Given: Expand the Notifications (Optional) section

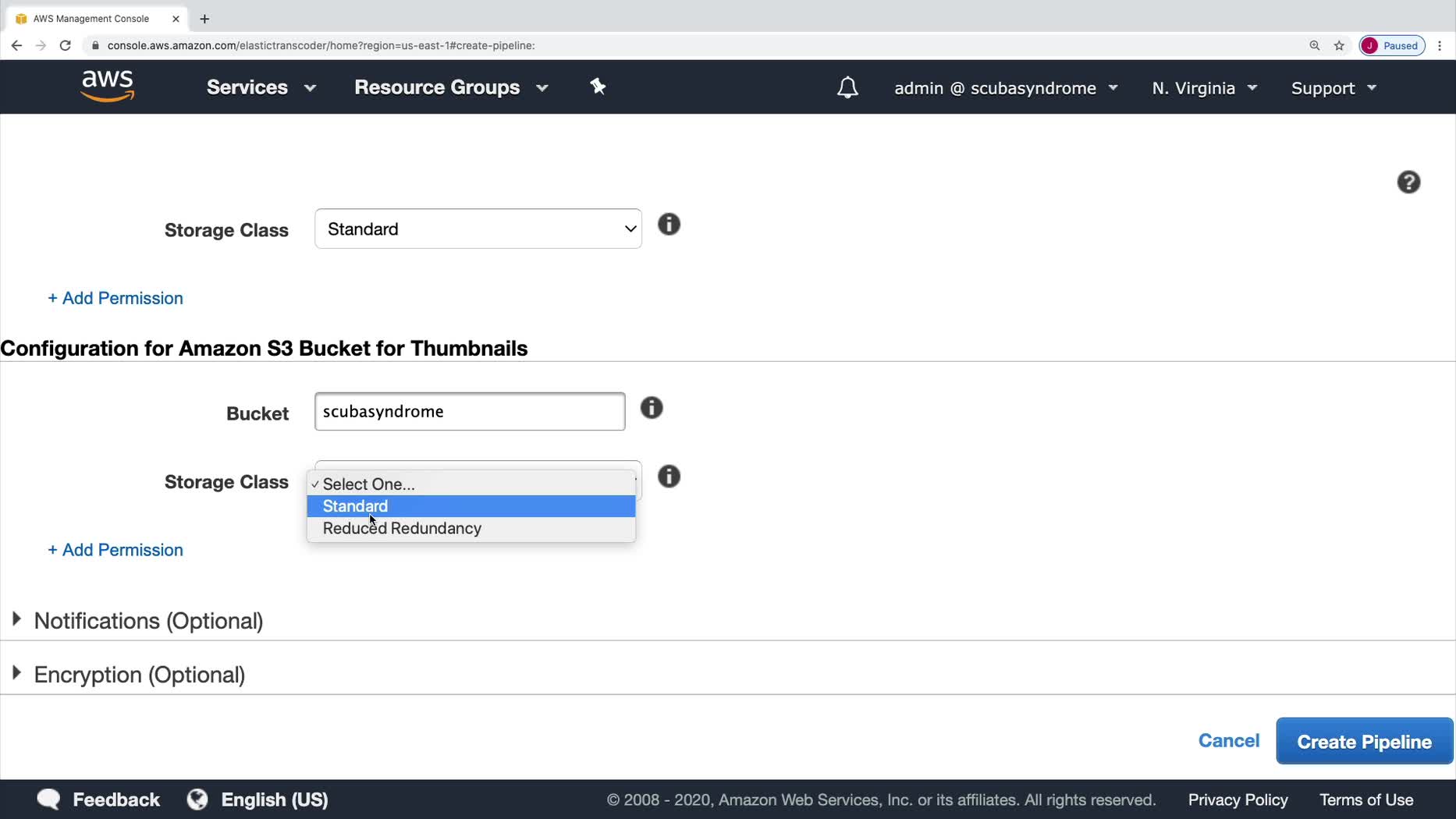Looking at the screenshot, I should coord(148,621).
